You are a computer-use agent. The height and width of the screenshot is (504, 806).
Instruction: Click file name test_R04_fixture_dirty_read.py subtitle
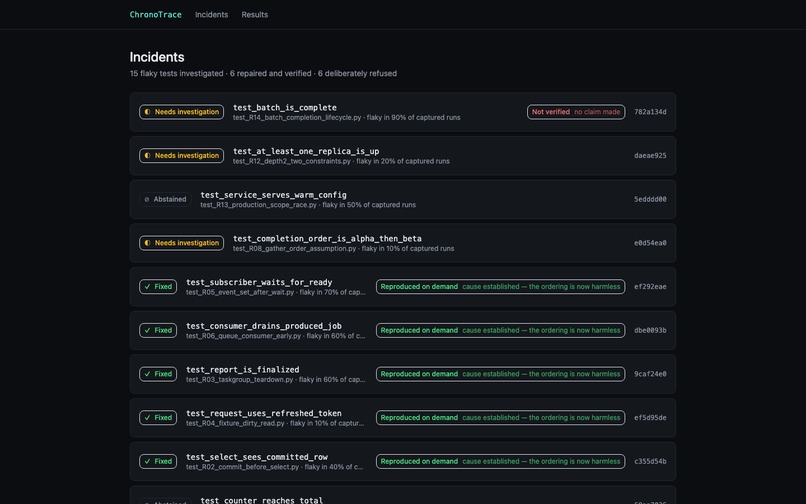[x=235, y=424]
